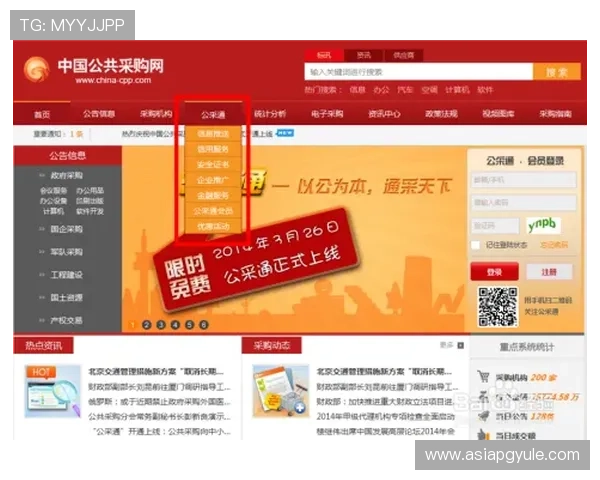Open 资讯中心 in the navigation bar

pyautogui.click(x=384, y=114)
